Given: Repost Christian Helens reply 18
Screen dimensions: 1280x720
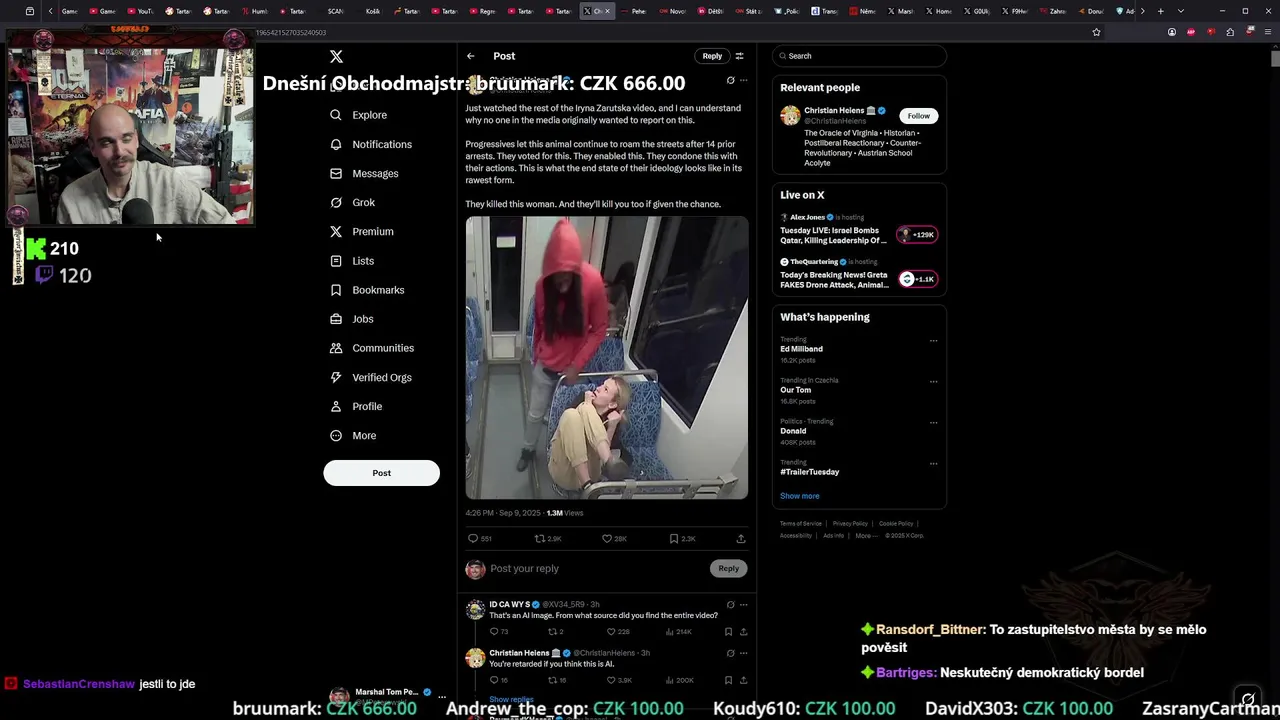Looking at the screenshot, I should 557,680.
